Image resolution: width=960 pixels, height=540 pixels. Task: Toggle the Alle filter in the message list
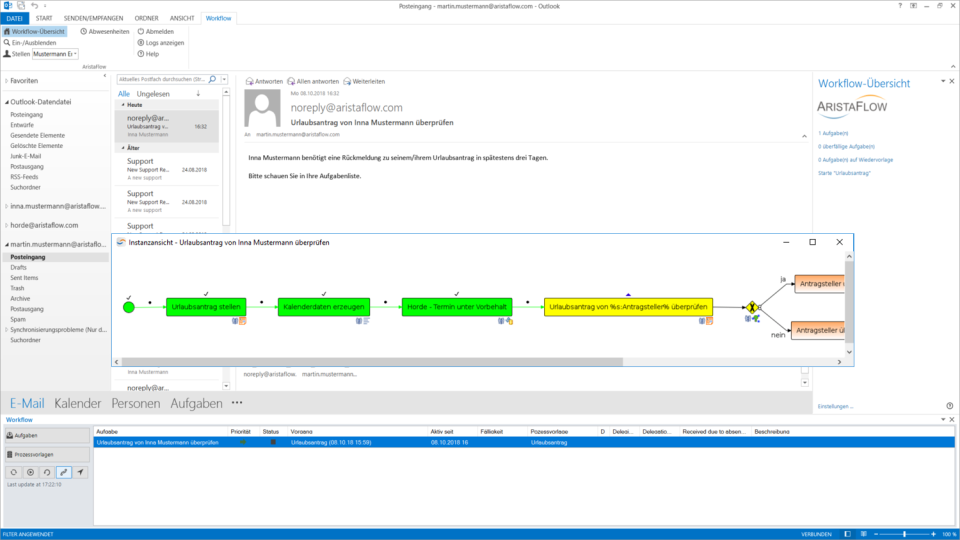click(124, 94)
